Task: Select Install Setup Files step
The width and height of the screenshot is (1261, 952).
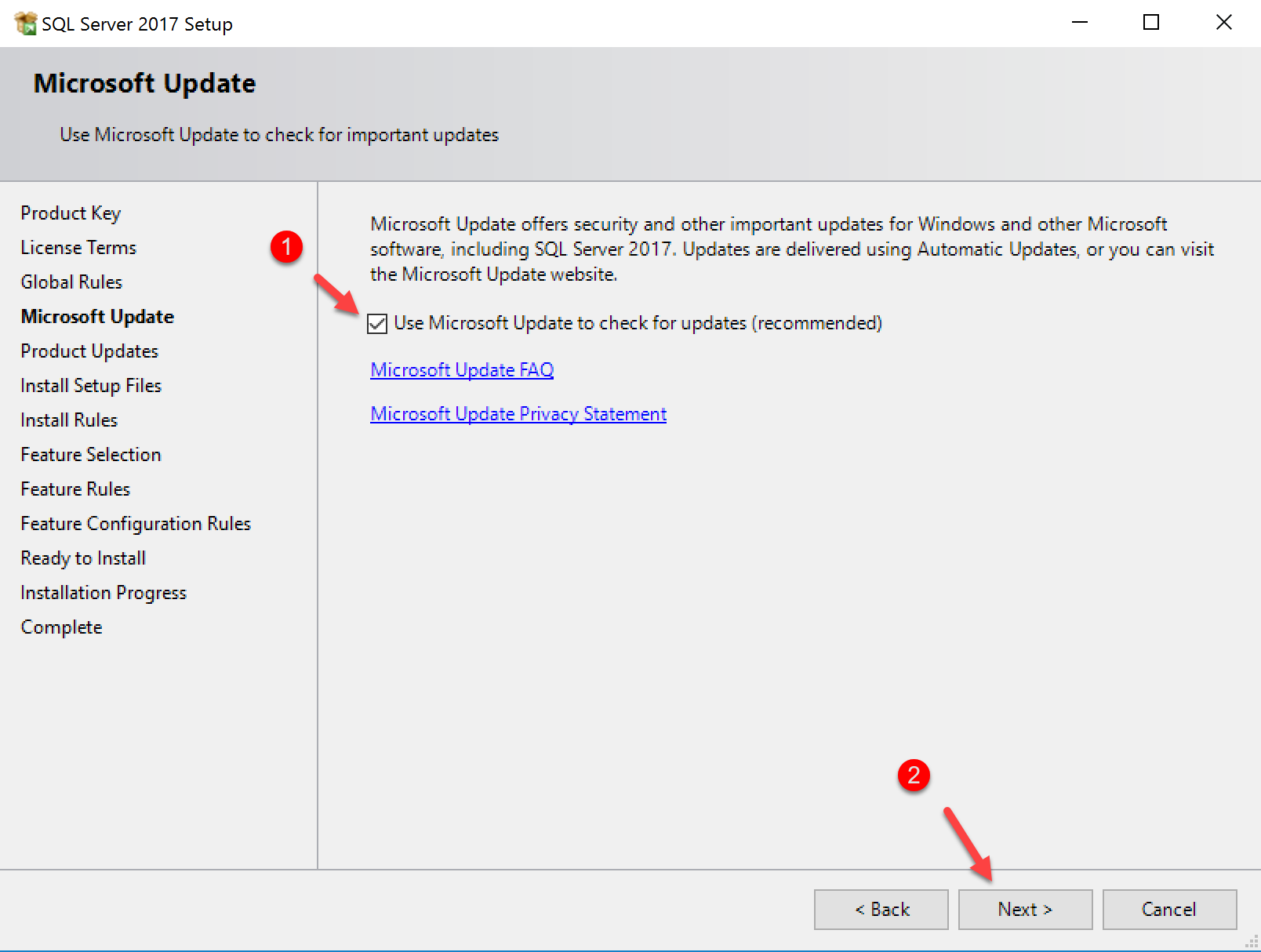Action: (x=91, y=386)
